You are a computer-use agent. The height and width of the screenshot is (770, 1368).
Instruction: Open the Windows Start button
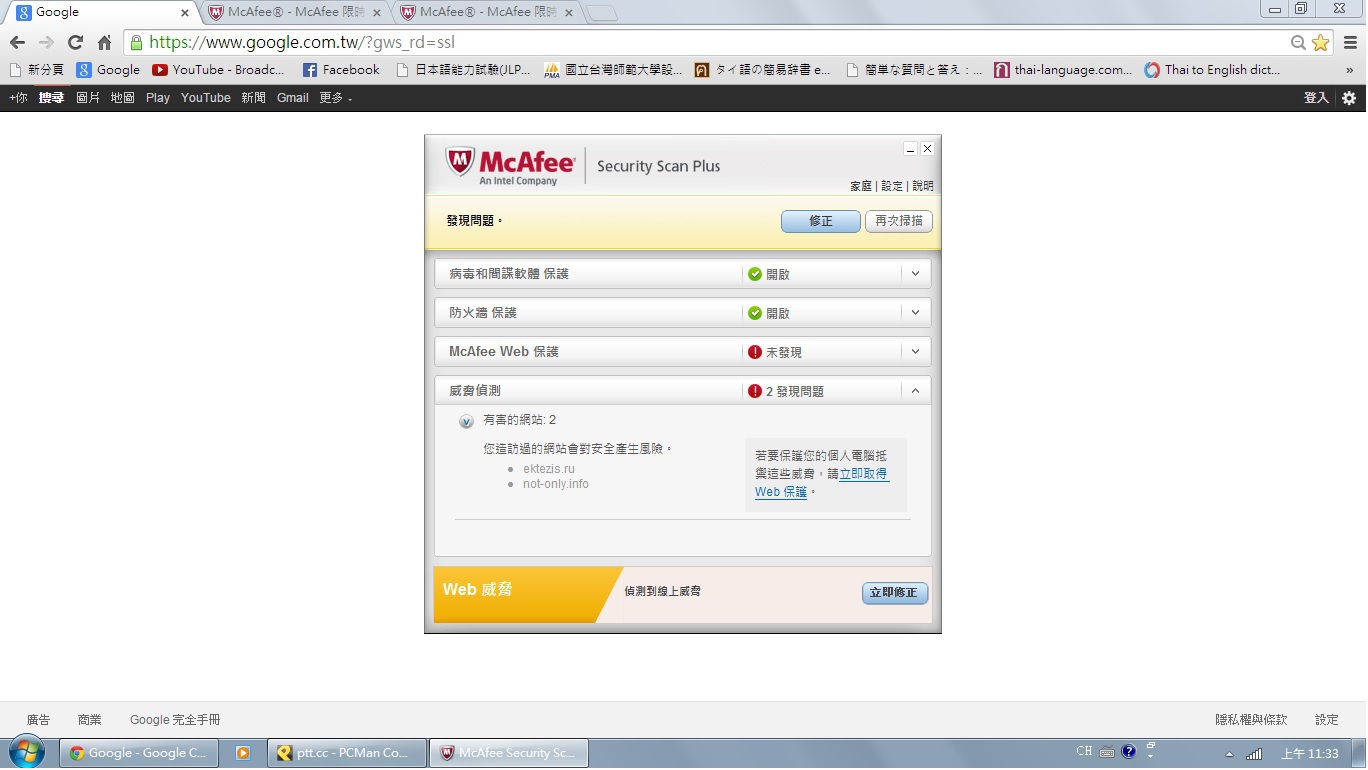26,752
